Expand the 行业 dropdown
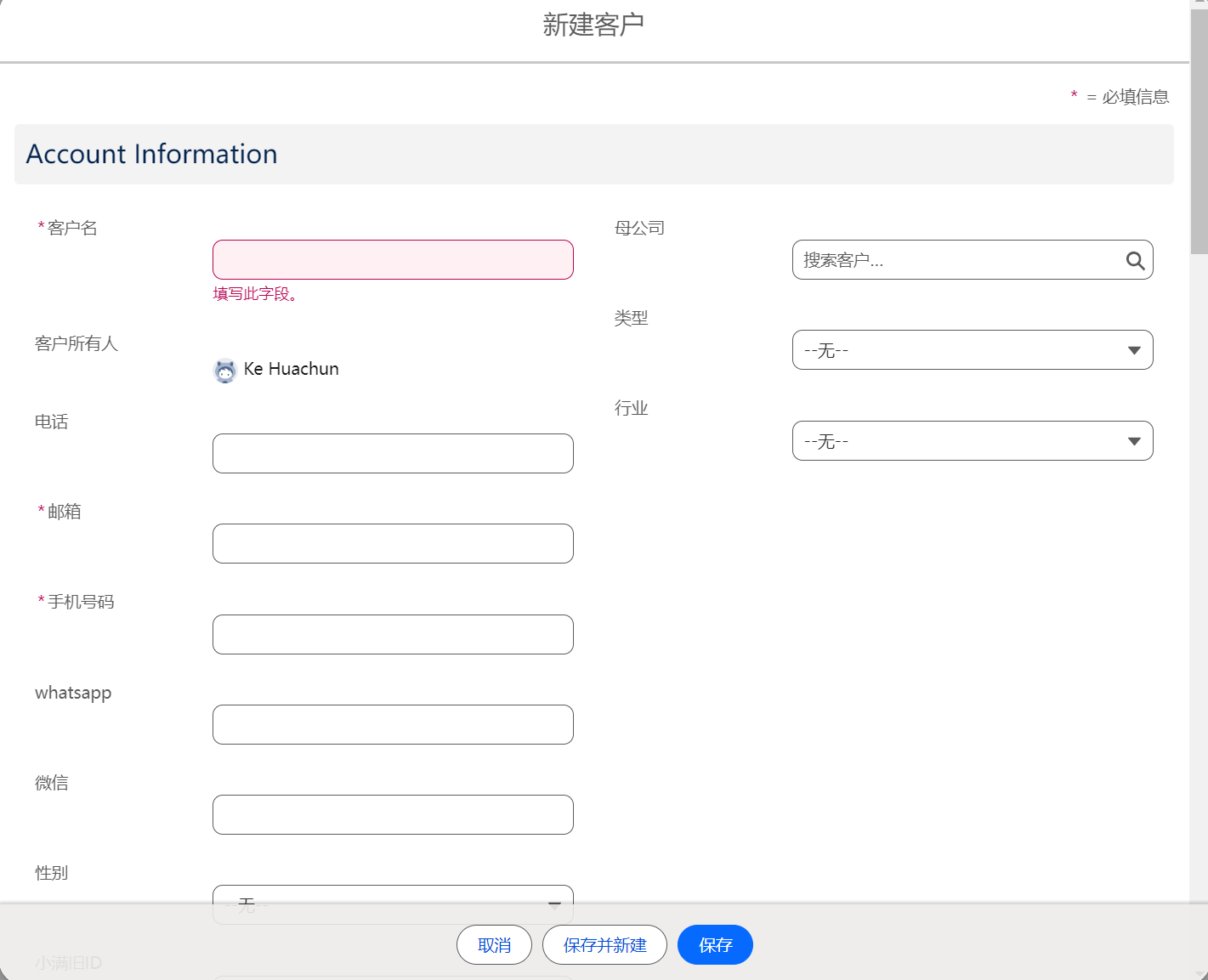 point(972,441)
